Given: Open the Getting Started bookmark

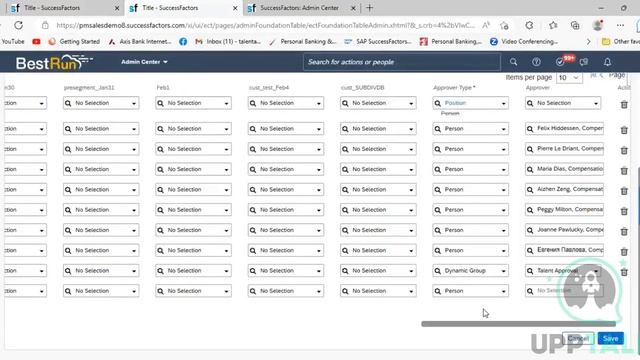Looking at the screenshot, I should (74, 41).
